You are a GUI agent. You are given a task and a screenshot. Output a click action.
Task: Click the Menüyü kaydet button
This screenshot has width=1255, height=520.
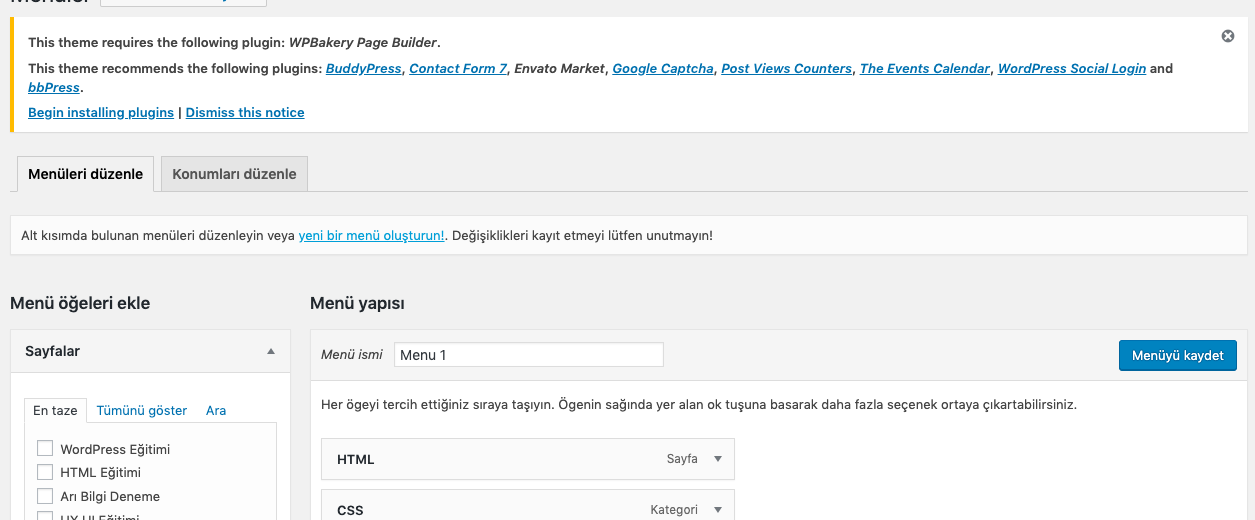(1177, 355)
